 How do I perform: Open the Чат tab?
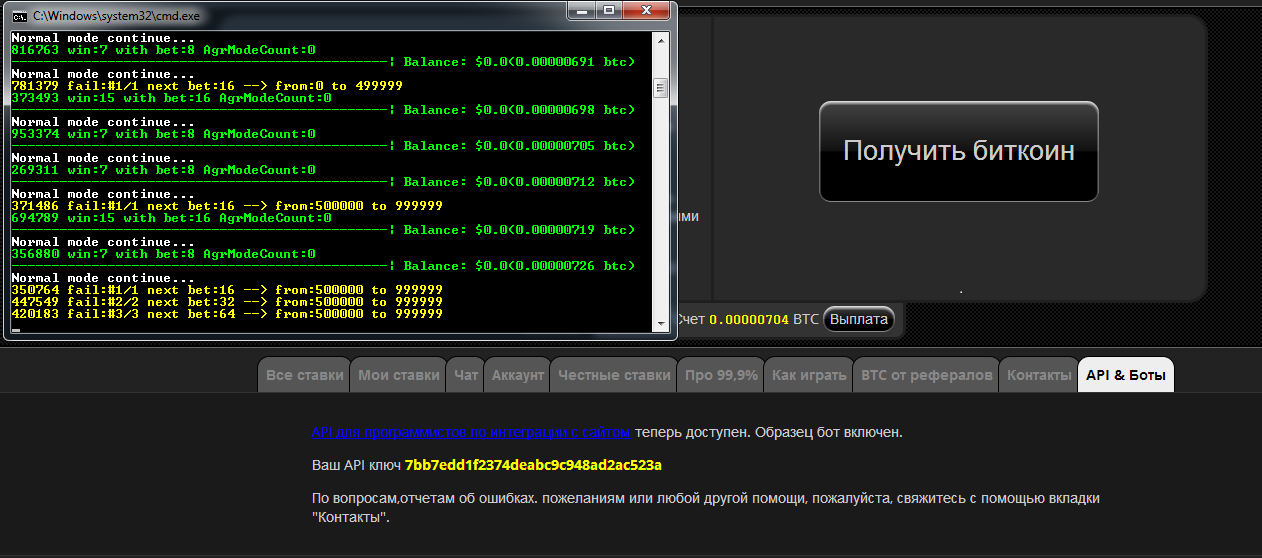pyautogui.click(x=466, y=375)
